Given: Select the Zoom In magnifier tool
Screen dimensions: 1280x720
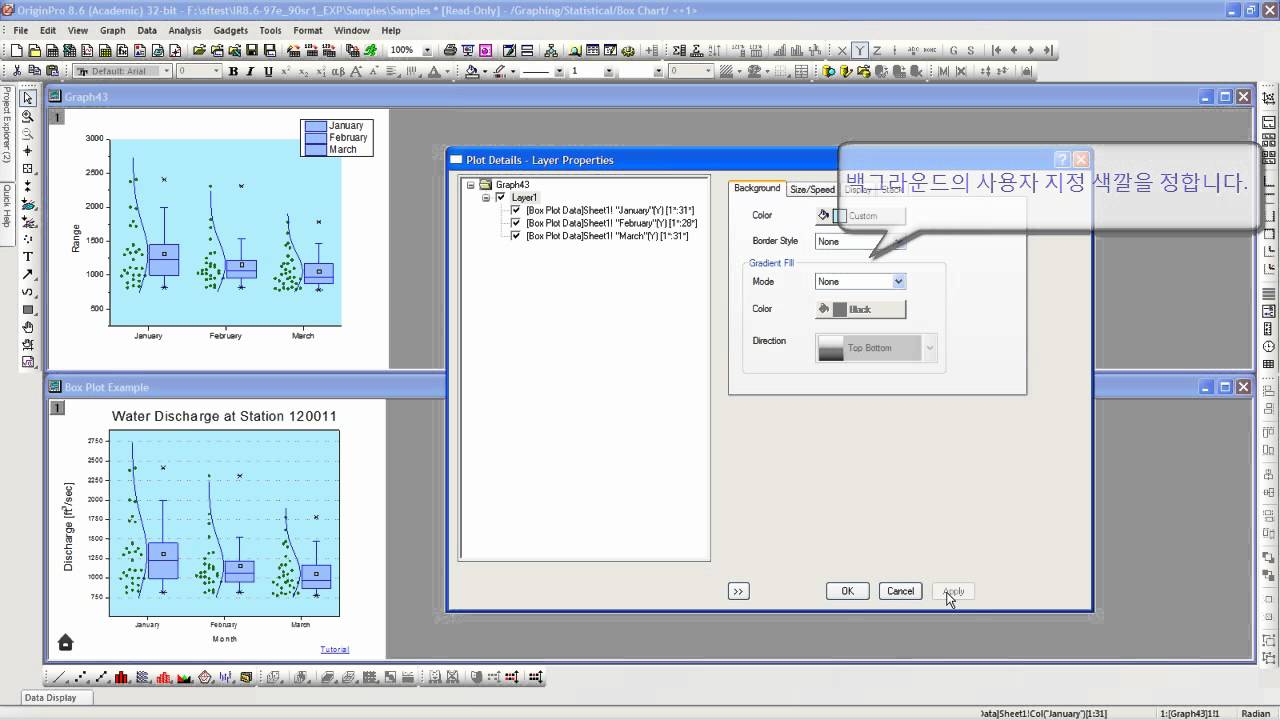Looking at the screenshot, I should [28, 116].
